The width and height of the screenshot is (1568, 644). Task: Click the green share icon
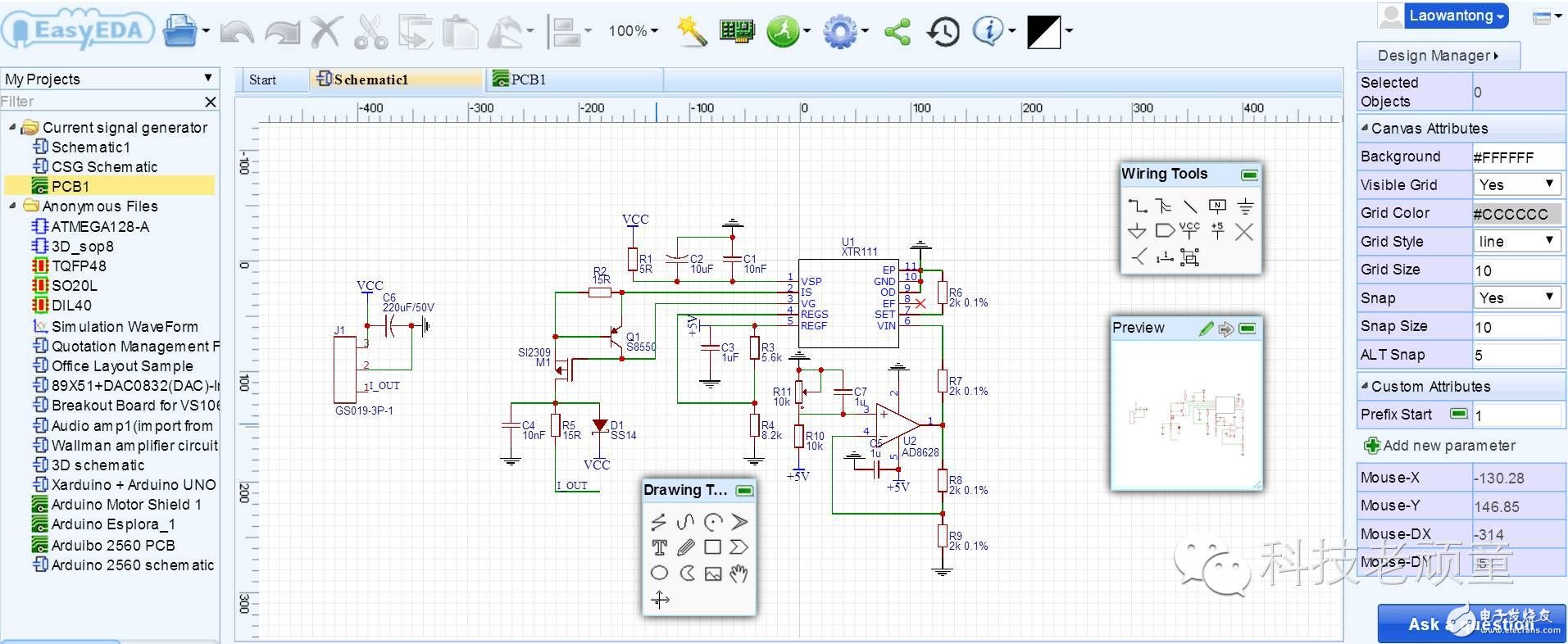coord(898,32)
